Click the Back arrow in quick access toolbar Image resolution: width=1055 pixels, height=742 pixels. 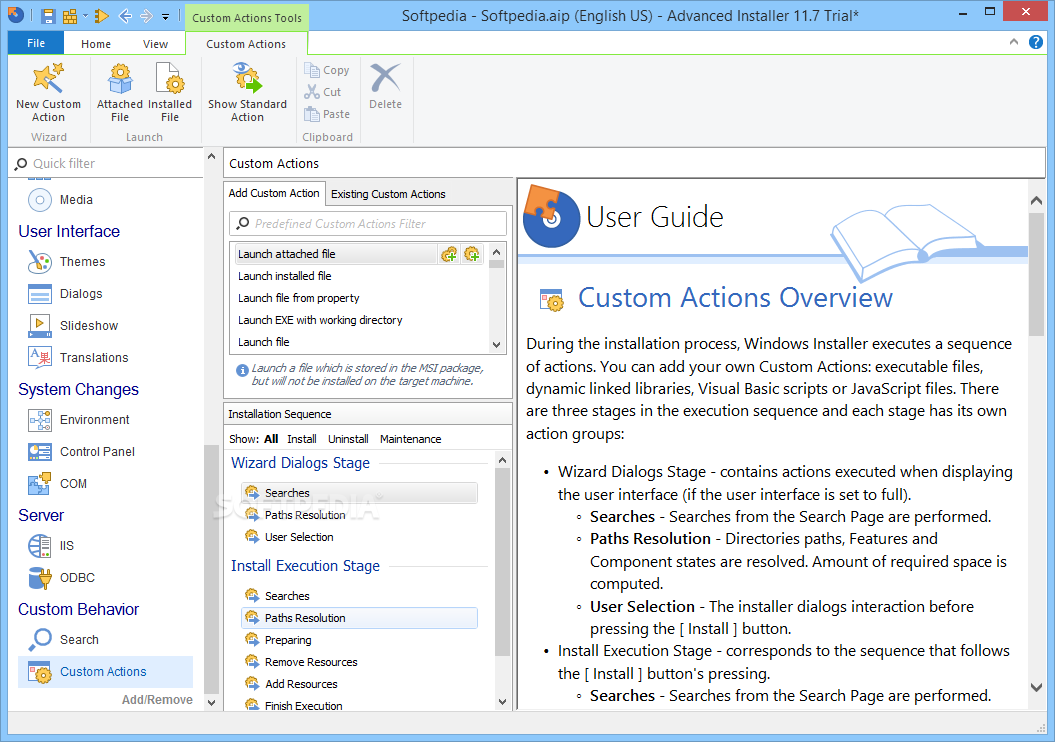click(x=124, y=16)
